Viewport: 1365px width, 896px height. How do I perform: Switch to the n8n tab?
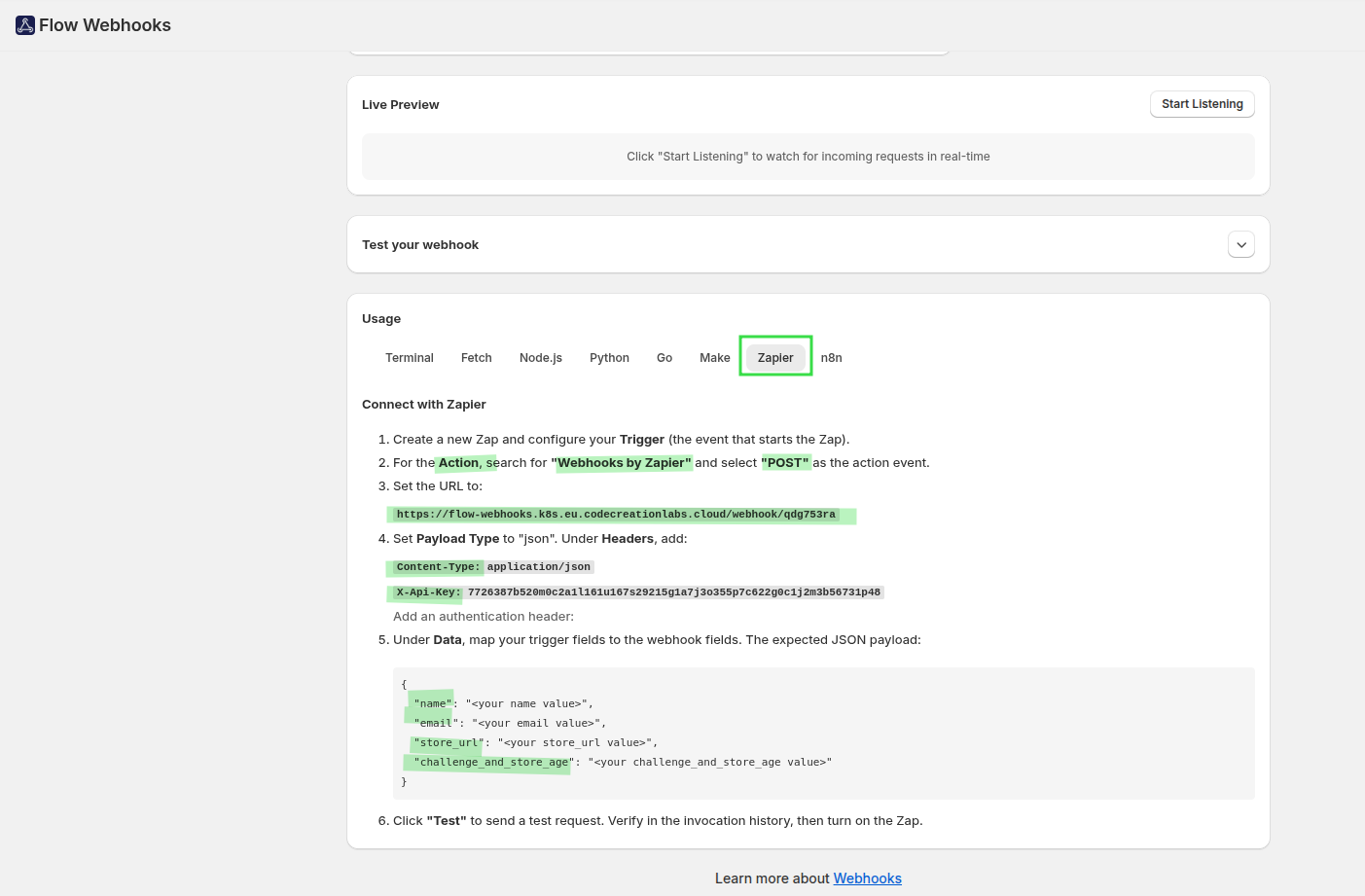click(831, 358)
